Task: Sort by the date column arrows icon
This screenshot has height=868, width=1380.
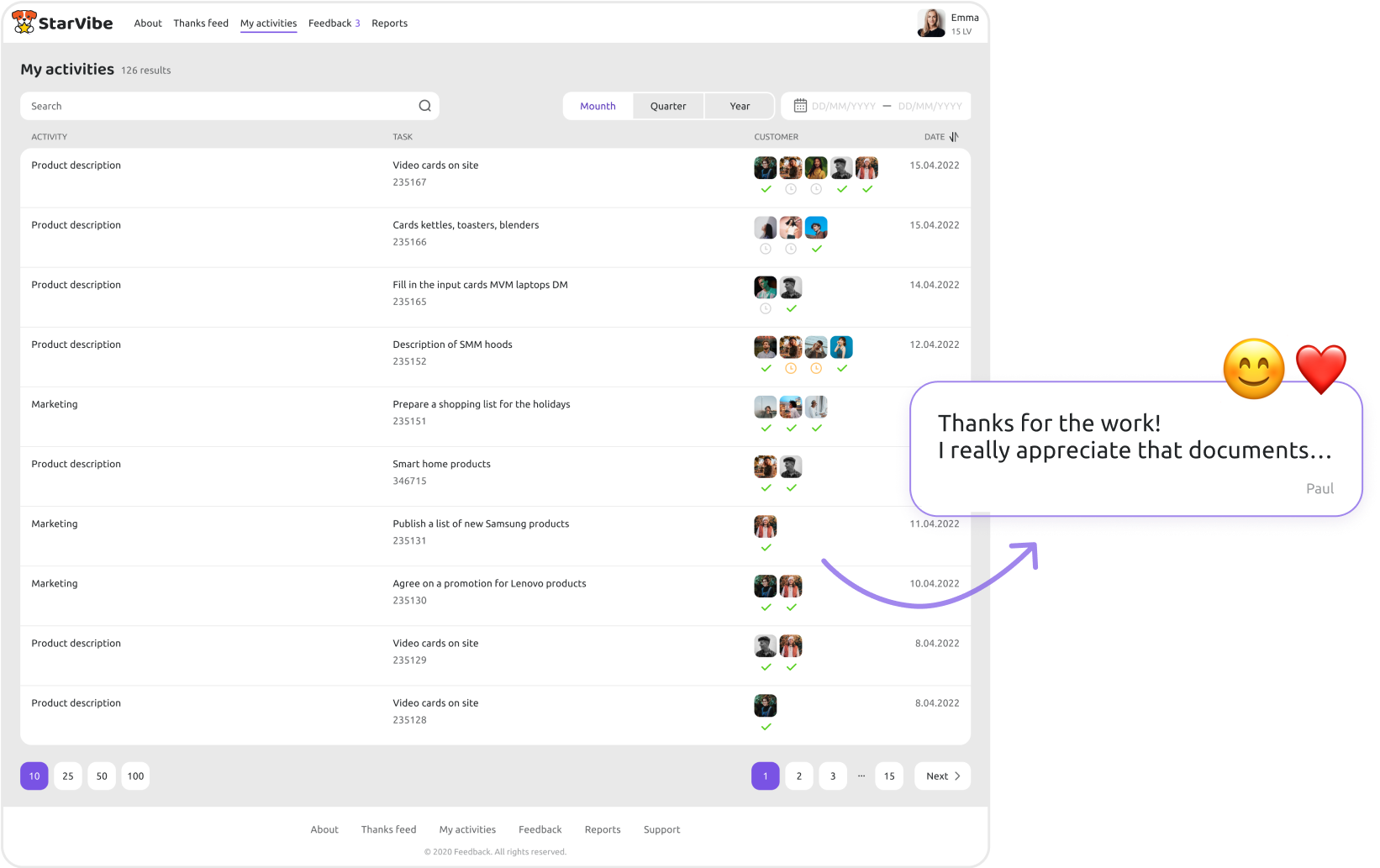Action: (954, 137)
